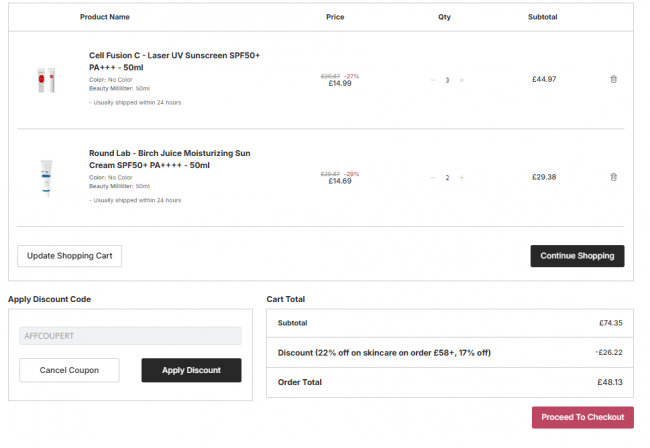
Task: Decrease Cell Fusion C sunscreen quantity
Action: 433,80
